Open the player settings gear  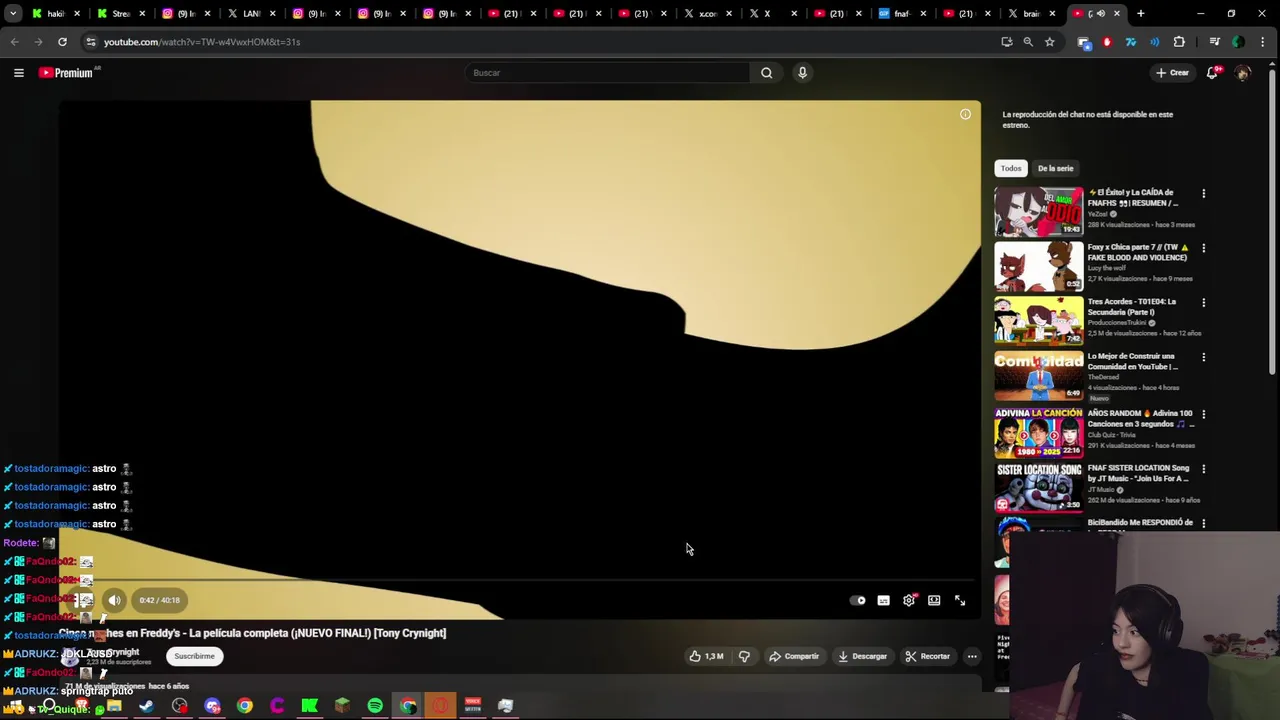point(909,600)
